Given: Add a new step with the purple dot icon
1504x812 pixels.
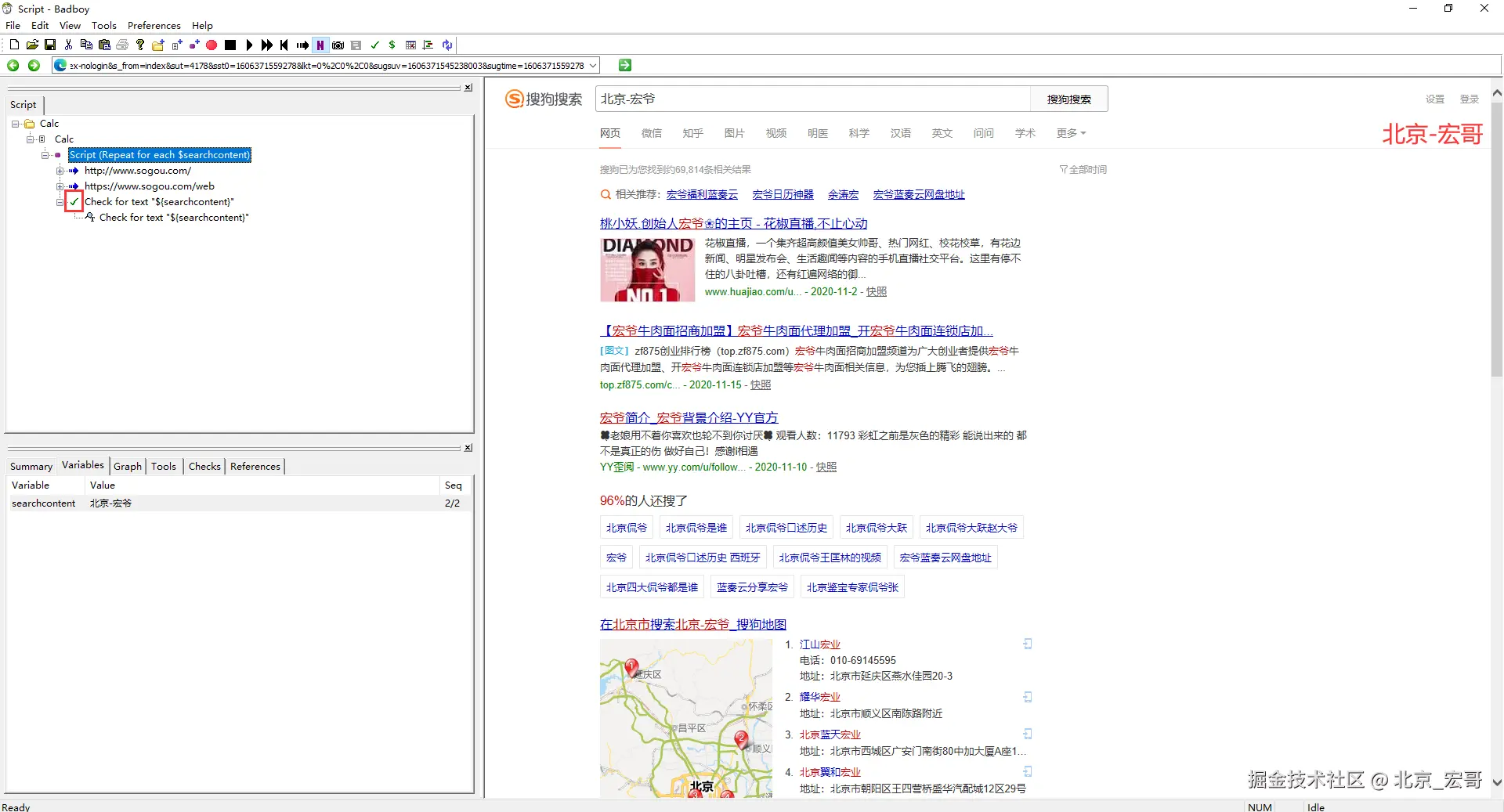Looking at the screenshot, I should click(194, 45).
